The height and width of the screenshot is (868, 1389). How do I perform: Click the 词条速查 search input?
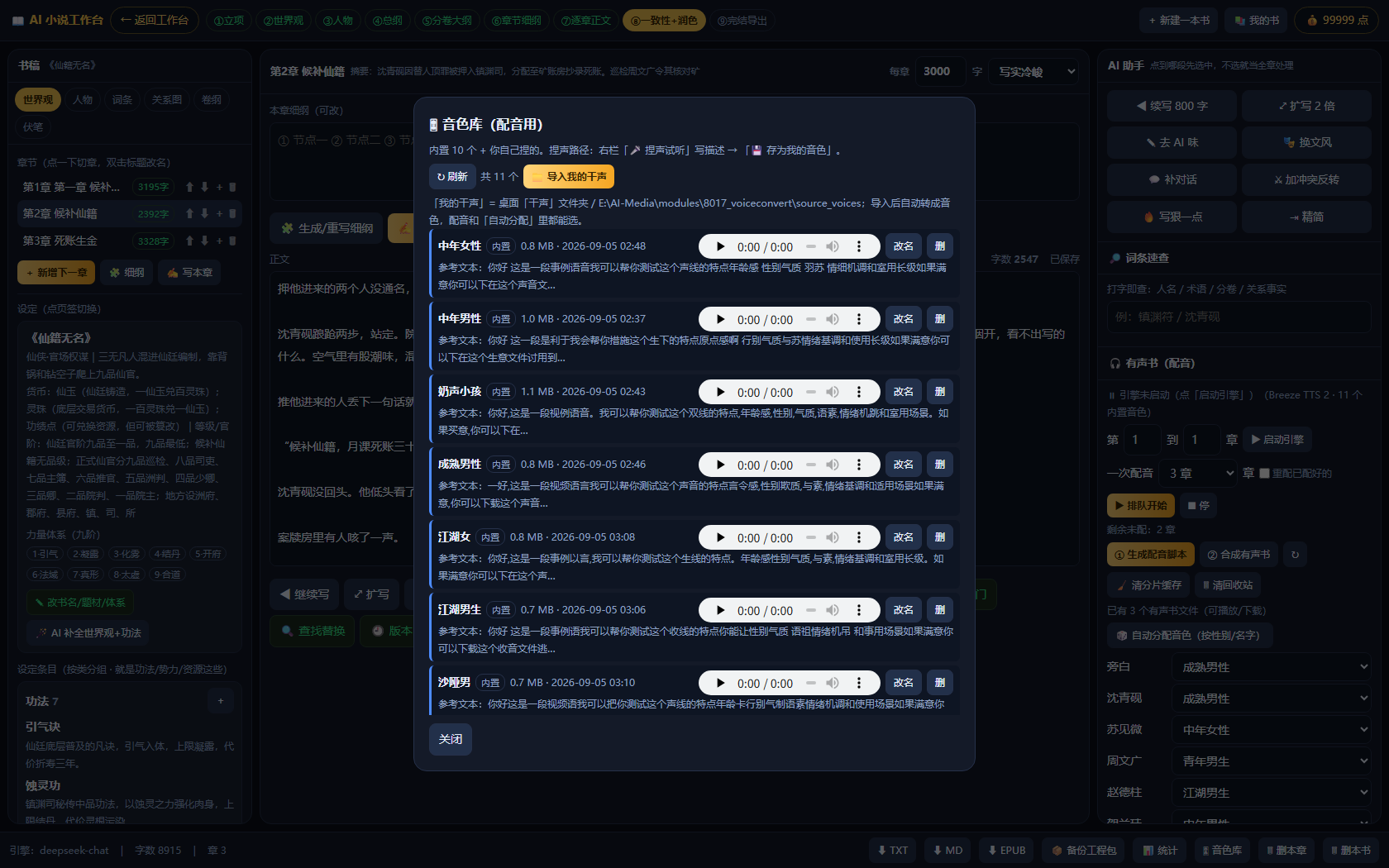pyautogui.click(x=1239, y=317)
